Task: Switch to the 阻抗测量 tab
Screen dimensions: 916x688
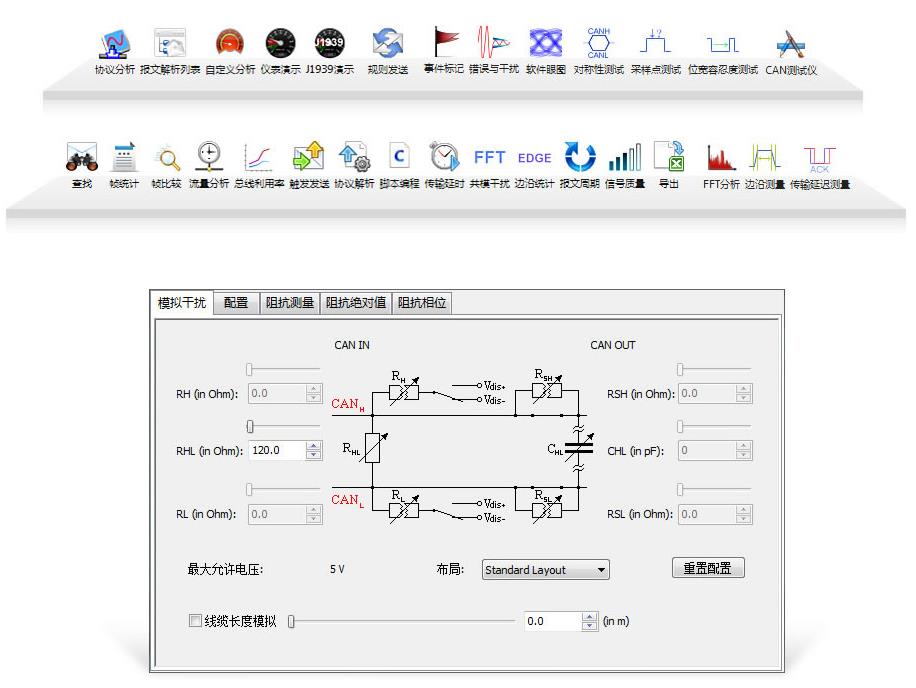Action: [289, 303]
